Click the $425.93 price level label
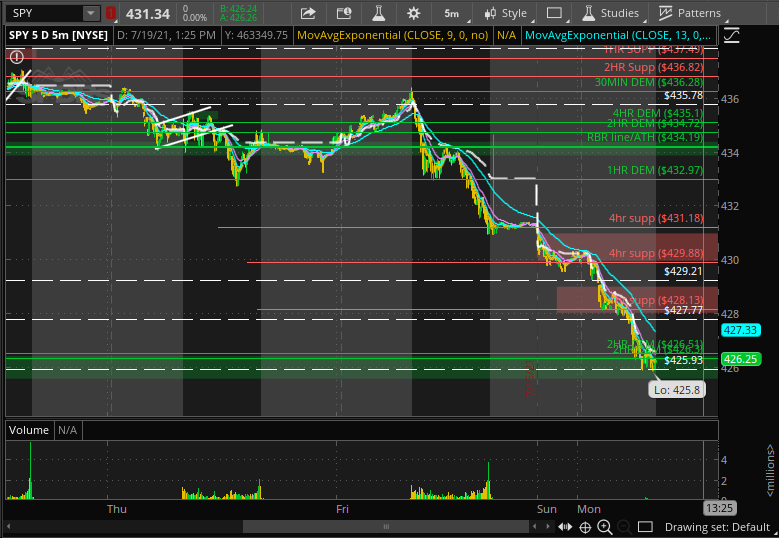This screenshot has width=779, height=538. coord(683,360)
